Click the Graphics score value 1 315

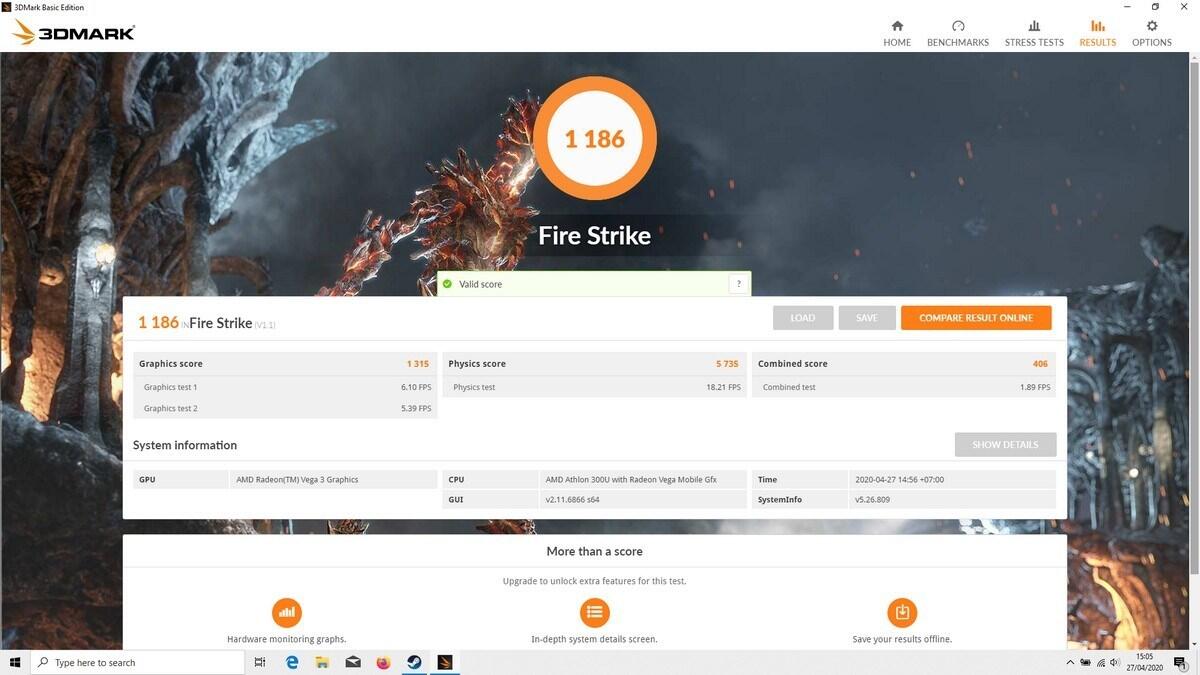pos(418,364)
